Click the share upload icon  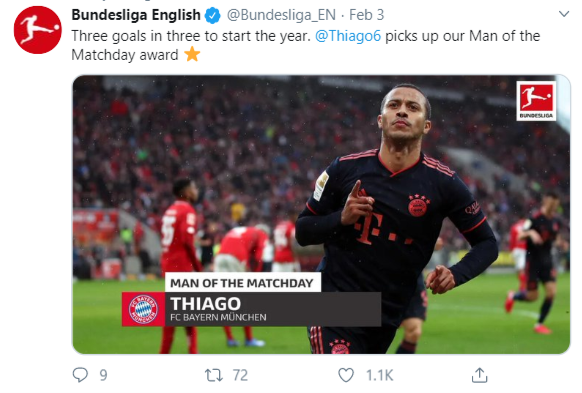click(479, 375)
